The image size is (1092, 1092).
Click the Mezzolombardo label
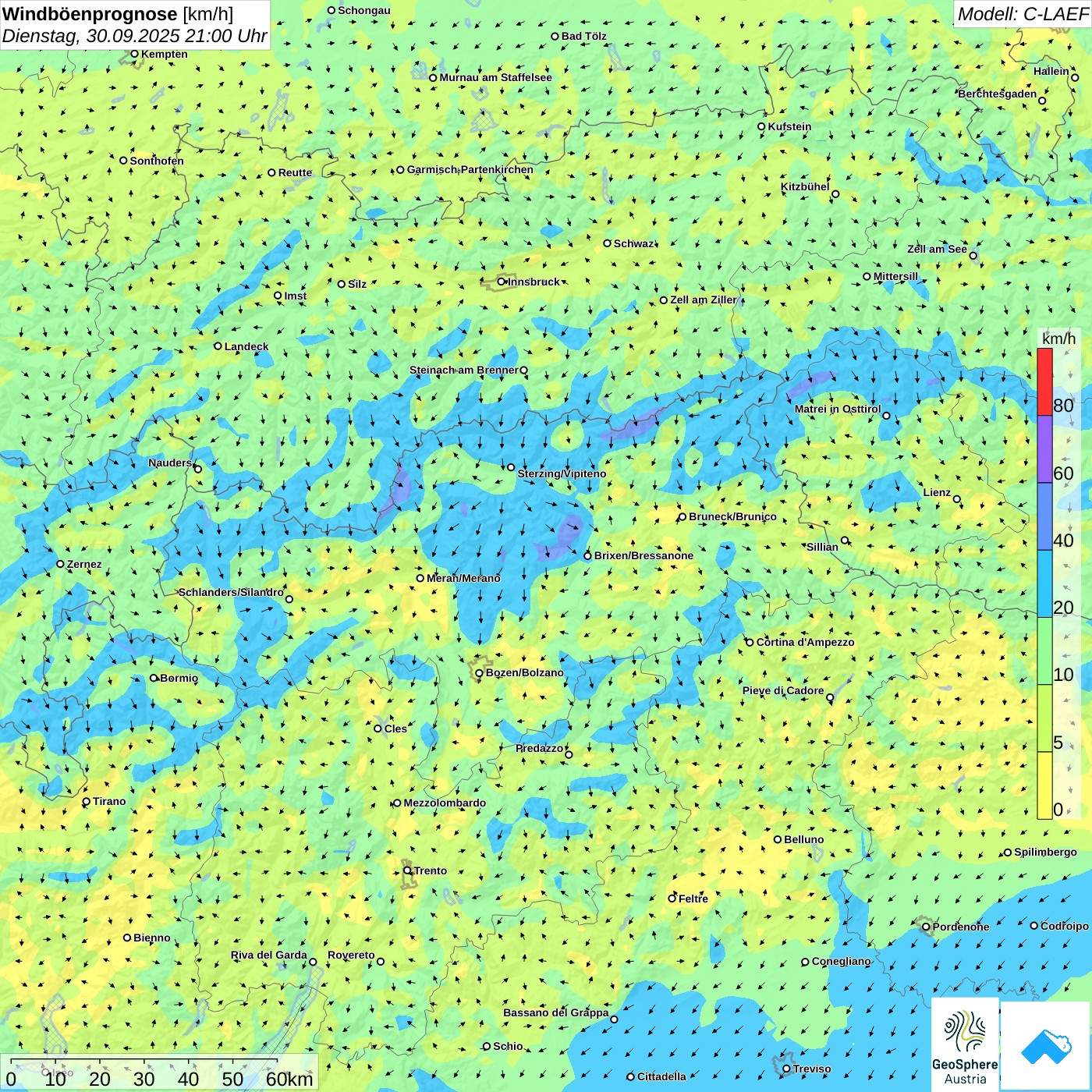click(445, 803)
